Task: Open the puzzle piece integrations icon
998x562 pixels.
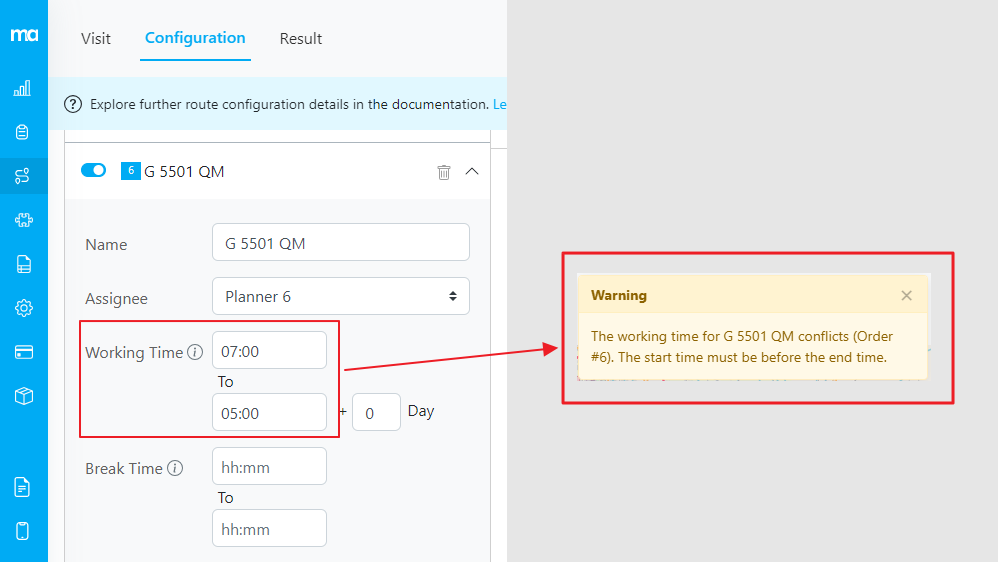Action: pyautogui.click(x=23, y=220)
